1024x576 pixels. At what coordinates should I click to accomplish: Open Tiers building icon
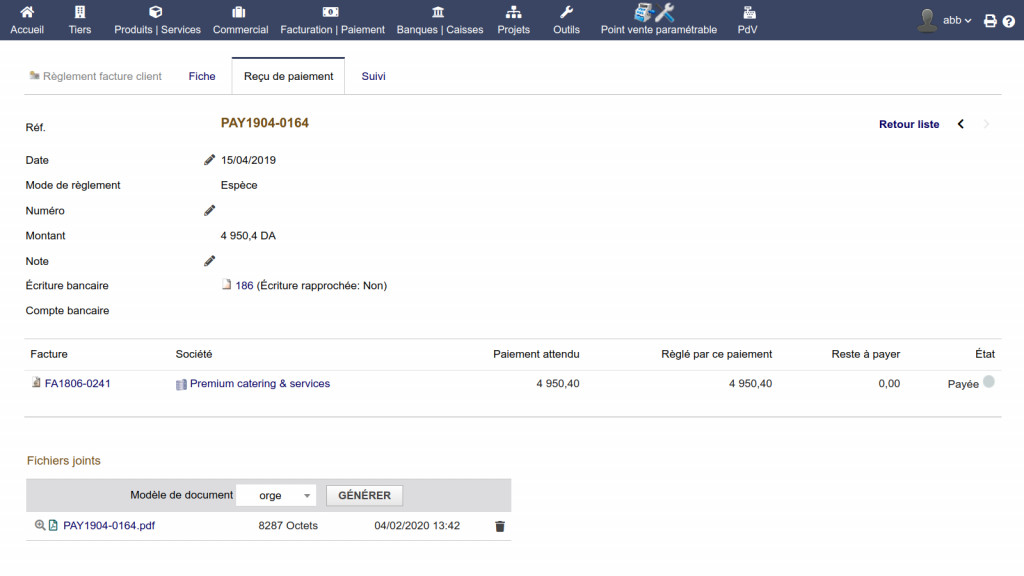[80, 12]
